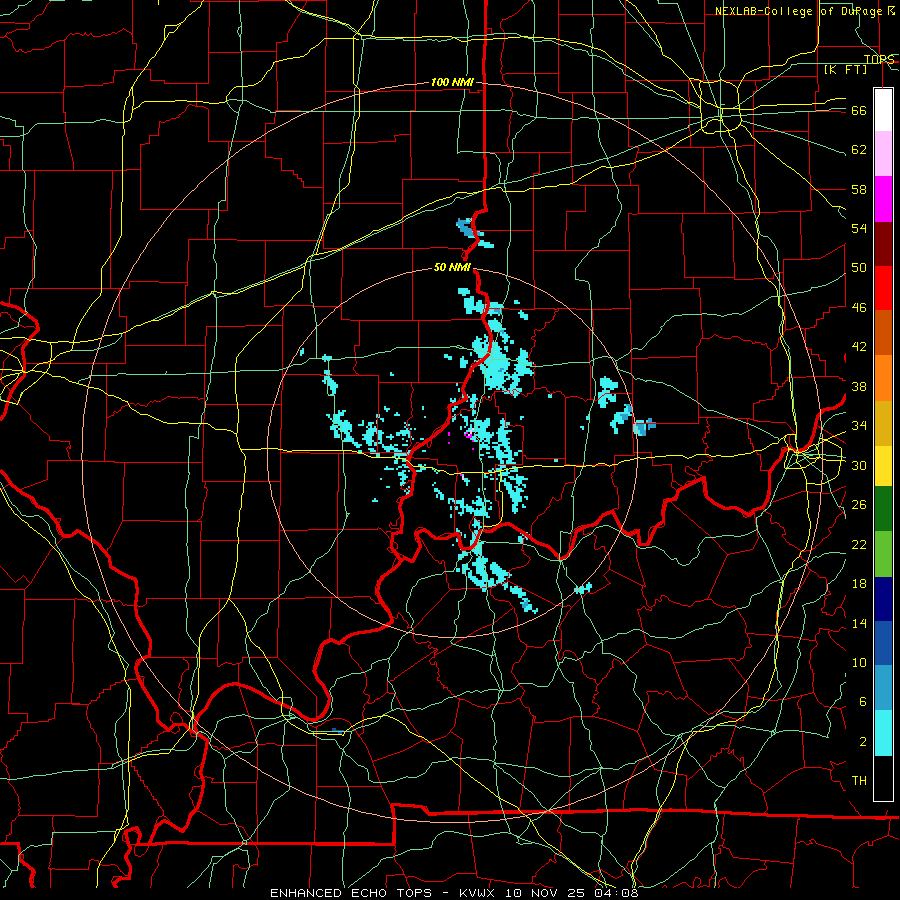This screenshot has width=900, height=900.
Task: Click the 38 scale label
Action: pyautogui.click(x=859, y=386)
